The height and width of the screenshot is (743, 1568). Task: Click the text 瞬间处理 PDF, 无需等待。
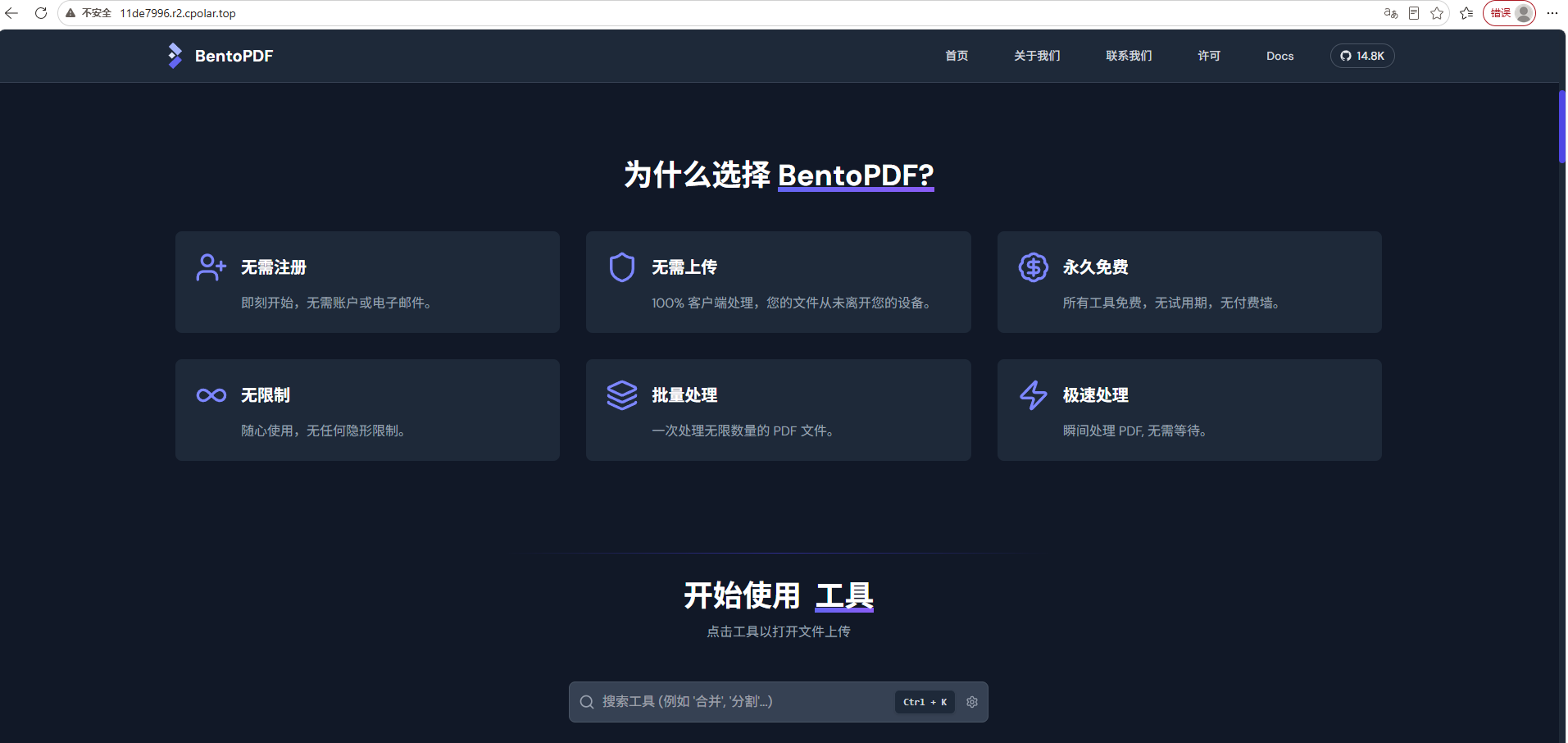pyautogui.click(x=1134, y=431)
